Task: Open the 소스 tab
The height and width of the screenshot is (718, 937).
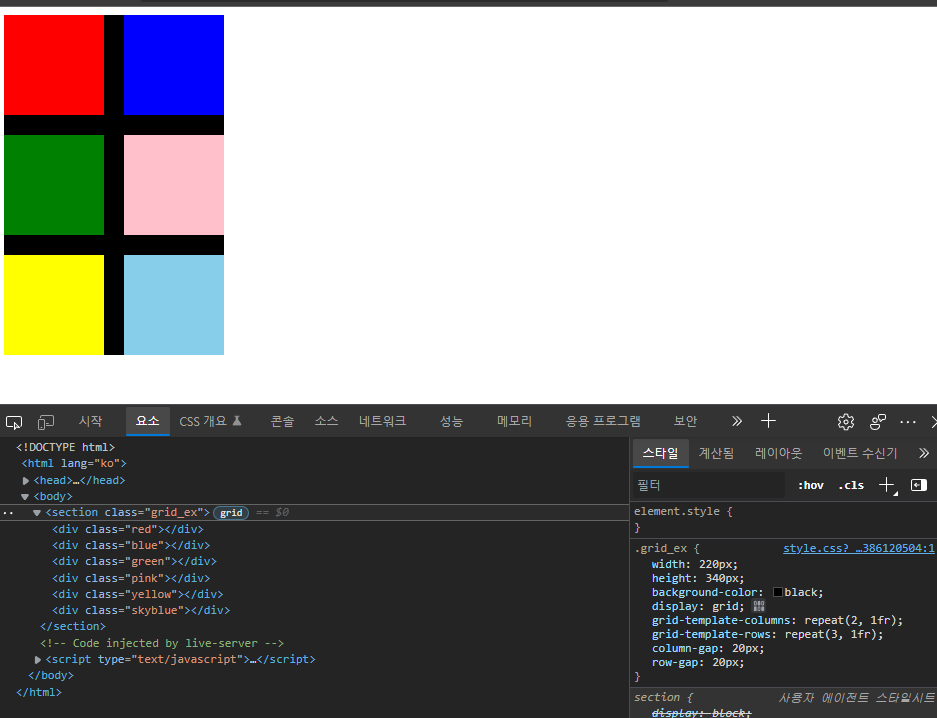Action: 326,421
